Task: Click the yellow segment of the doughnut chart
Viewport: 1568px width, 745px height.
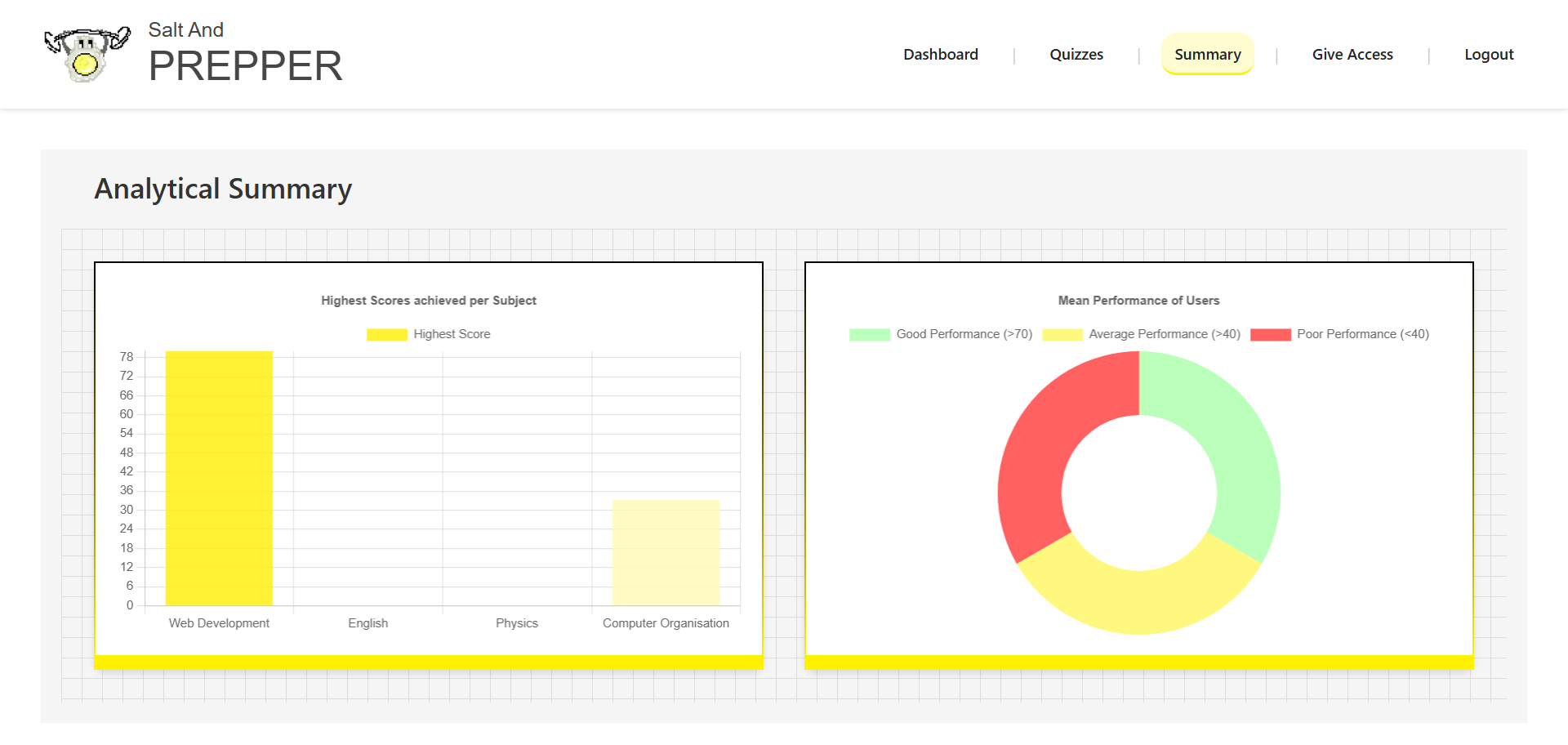Action: click(x=1139, y=601)
